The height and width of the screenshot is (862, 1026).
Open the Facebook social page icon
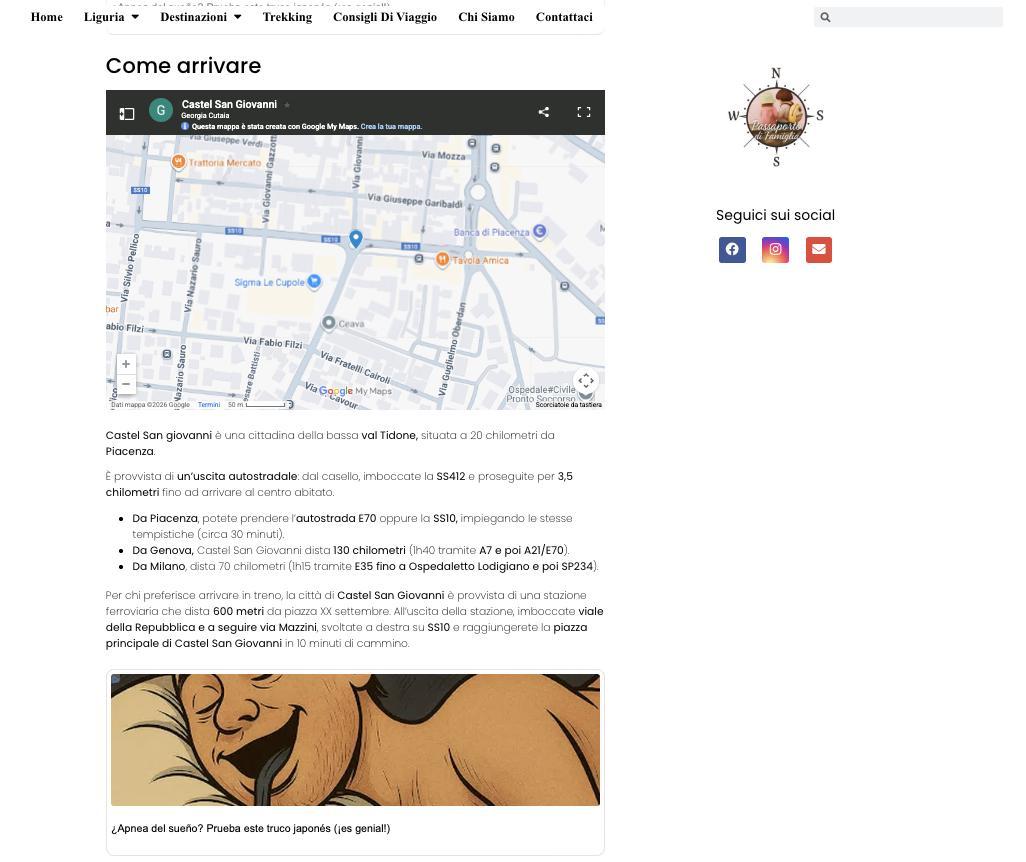(732, 249)
